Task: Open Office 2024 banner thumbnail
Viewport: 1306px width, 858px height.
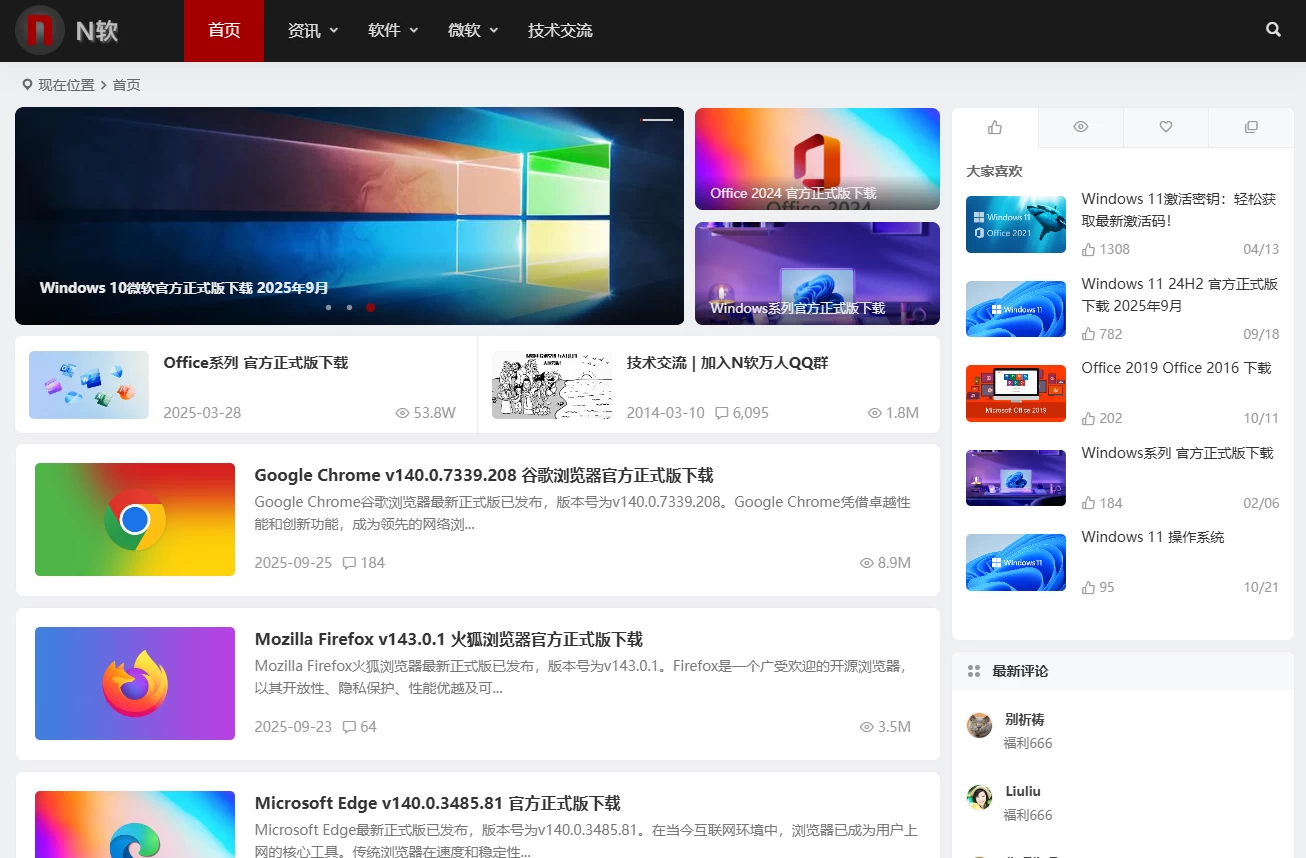Action: tap(817, 158)
